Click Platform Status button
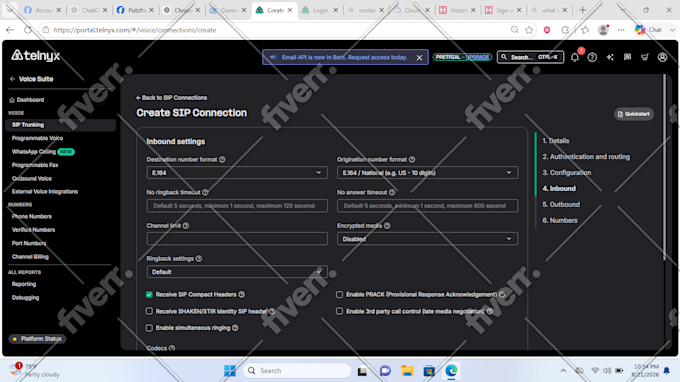Screen dimensions: 680x382 (37, 339)
